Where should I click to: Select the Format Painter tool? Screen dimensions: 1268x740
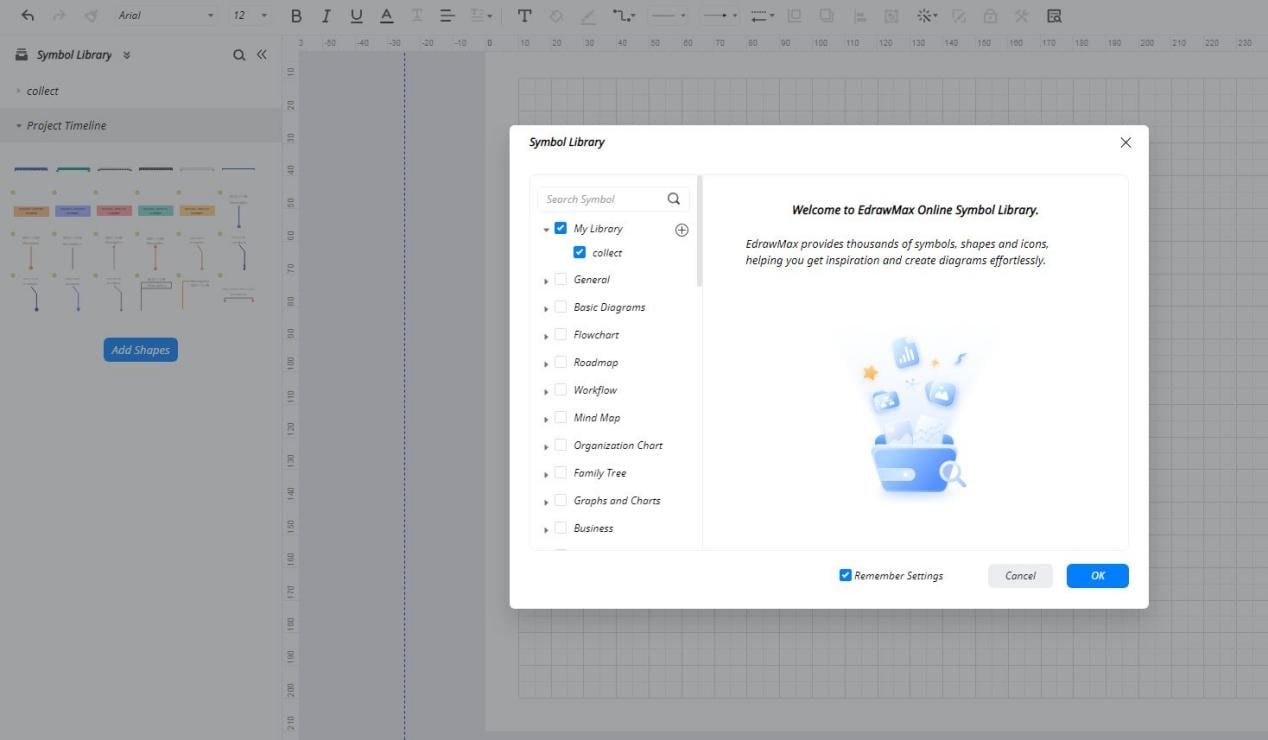(x=91, y=16)
